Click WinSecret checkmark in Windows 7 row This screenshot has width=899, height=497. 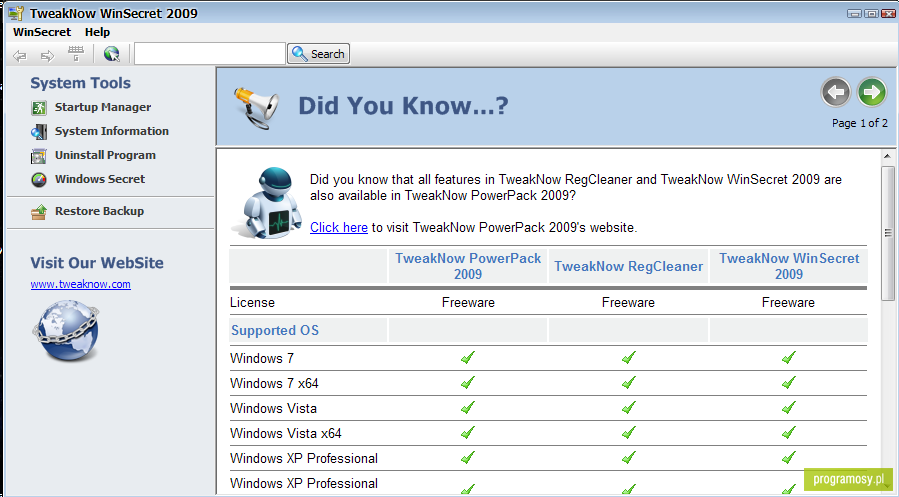(789, 358)
